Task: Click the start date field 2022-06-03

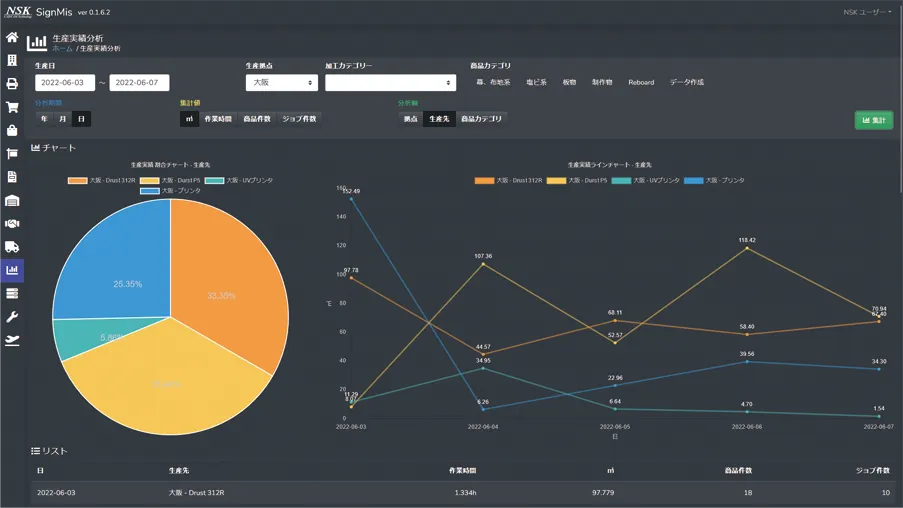Action: 65,83
